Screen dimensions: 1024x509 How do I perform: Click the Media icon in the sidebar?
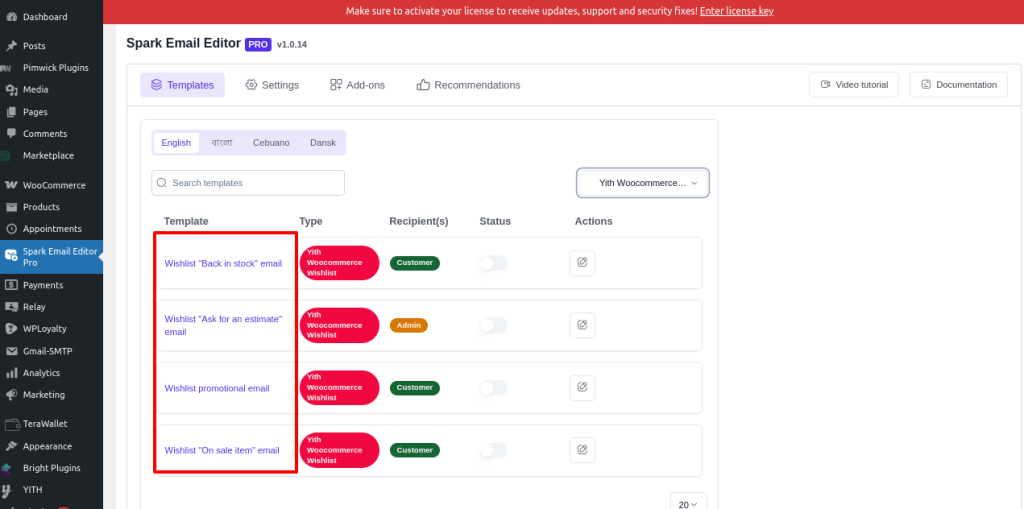(11, 90)
